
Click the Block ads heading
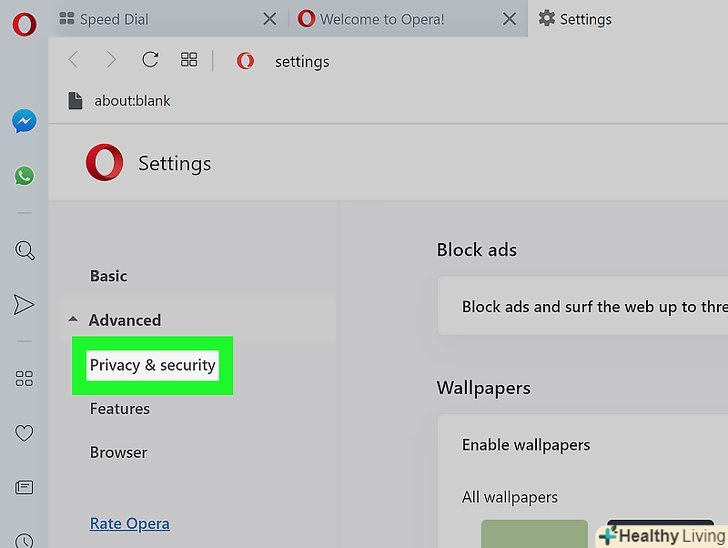[476, 250]
